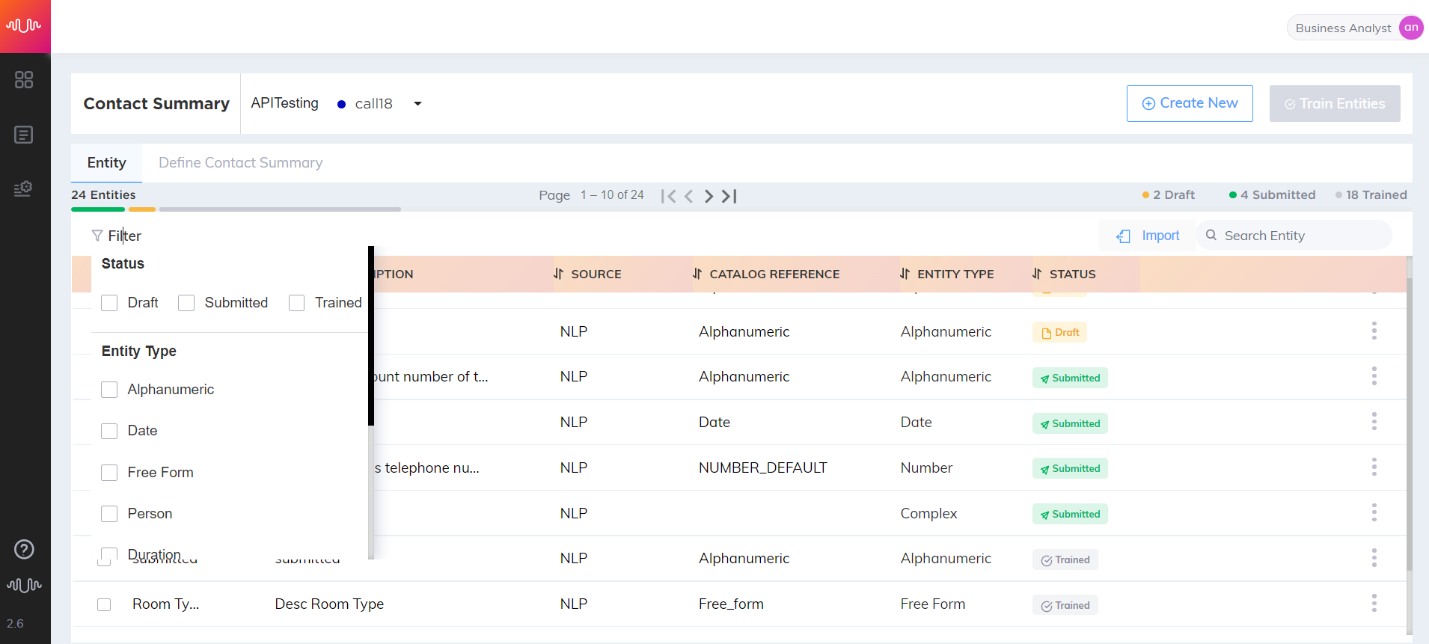Click the Draft status badge
The height and width of the screenshot is (644, 1429).
1060,332
